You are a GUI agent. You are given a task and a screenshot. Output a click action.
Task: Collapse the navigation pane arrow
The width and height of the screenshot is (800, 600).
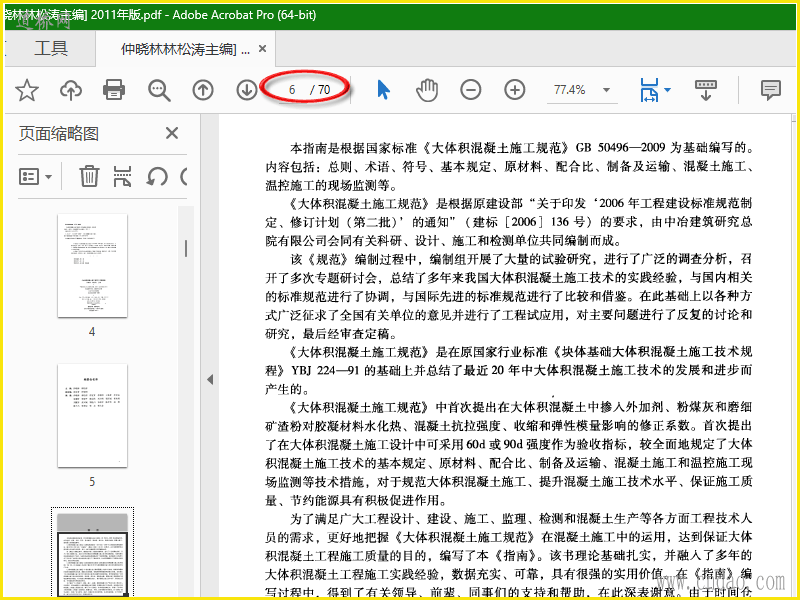pyautogui.click(x=210, y=380)
